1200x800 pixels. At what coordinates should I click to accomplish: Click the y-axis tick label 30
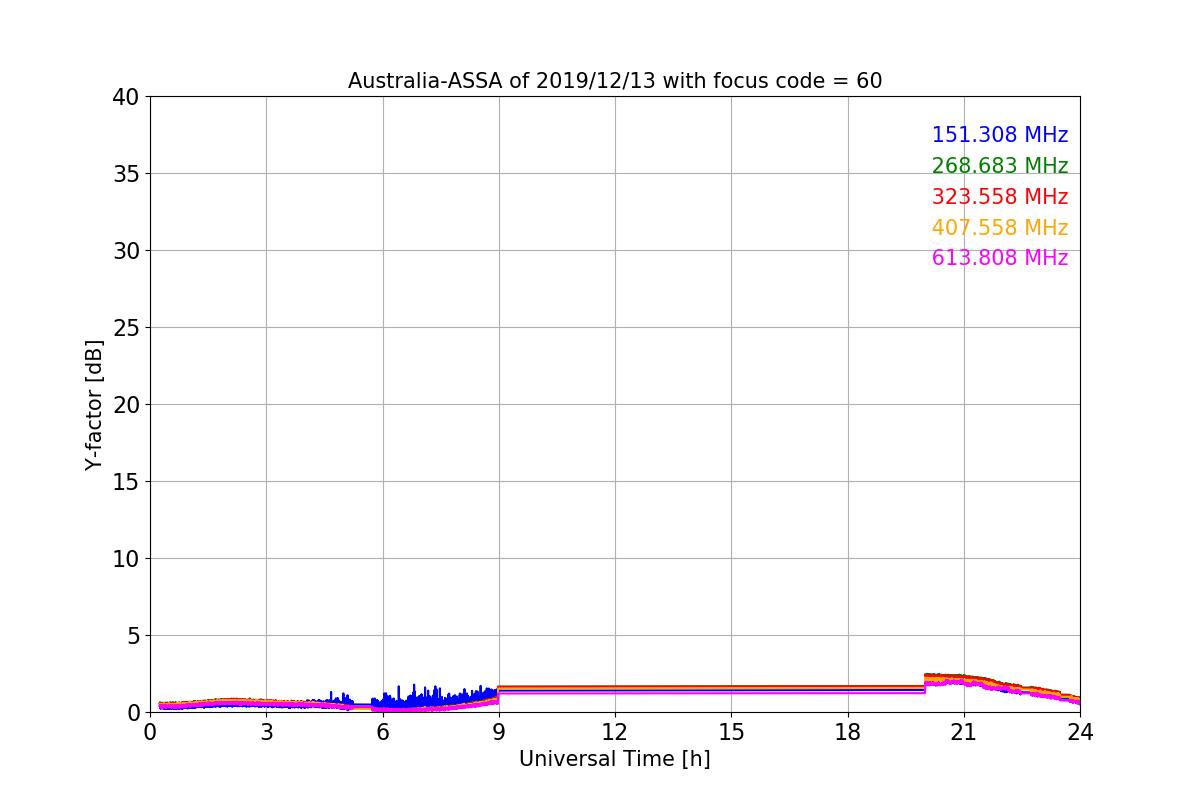[126, 251]
